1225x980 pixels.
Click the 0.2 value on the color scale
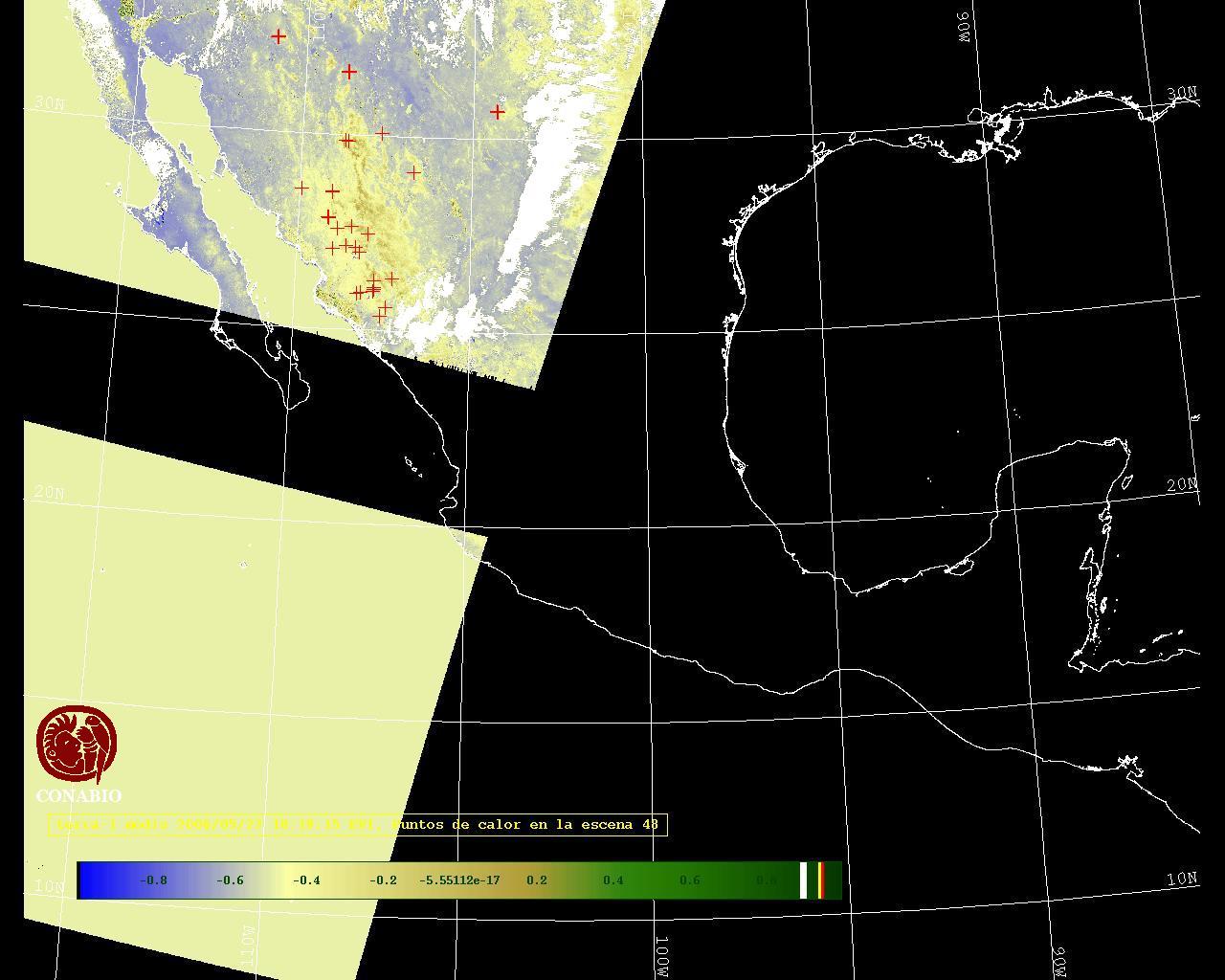click(x=537, y=880)
